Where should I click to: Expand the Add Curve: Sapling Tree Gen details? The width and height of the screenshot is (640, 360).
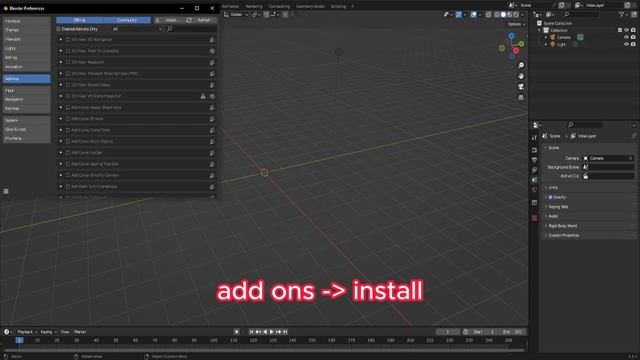coord(61,164)
